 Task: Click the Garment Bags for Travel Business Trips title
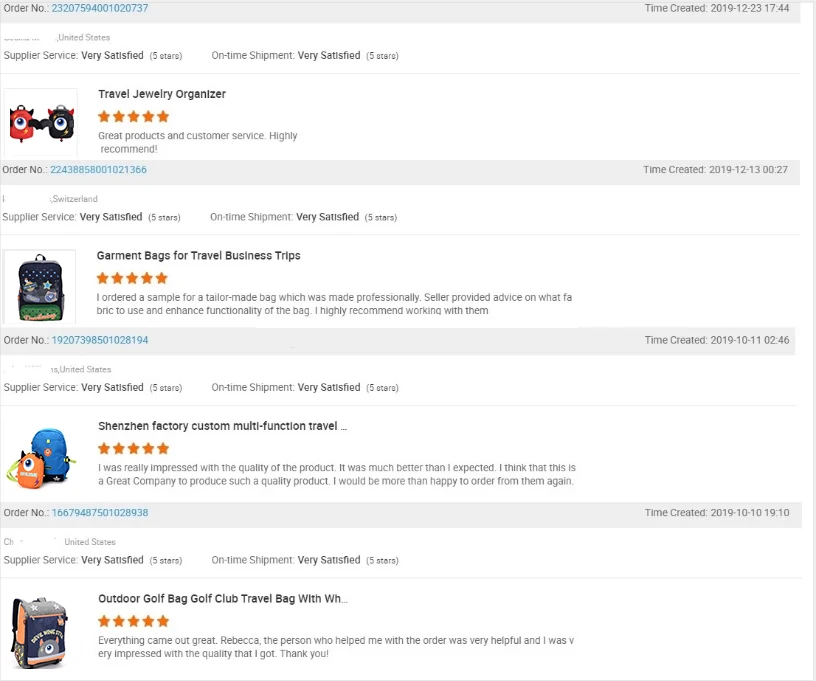click(198, 256)
